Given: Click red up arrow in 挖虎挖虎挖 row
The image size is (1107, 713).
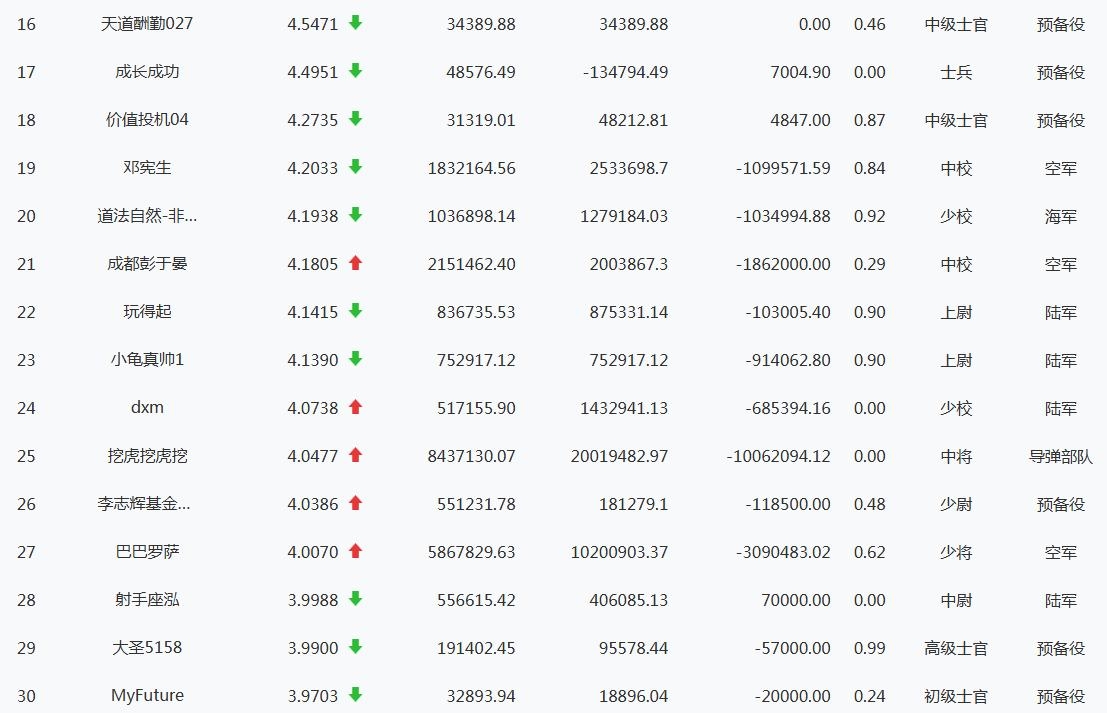Looking at the screenshot, I should click(x=355, y=455).
